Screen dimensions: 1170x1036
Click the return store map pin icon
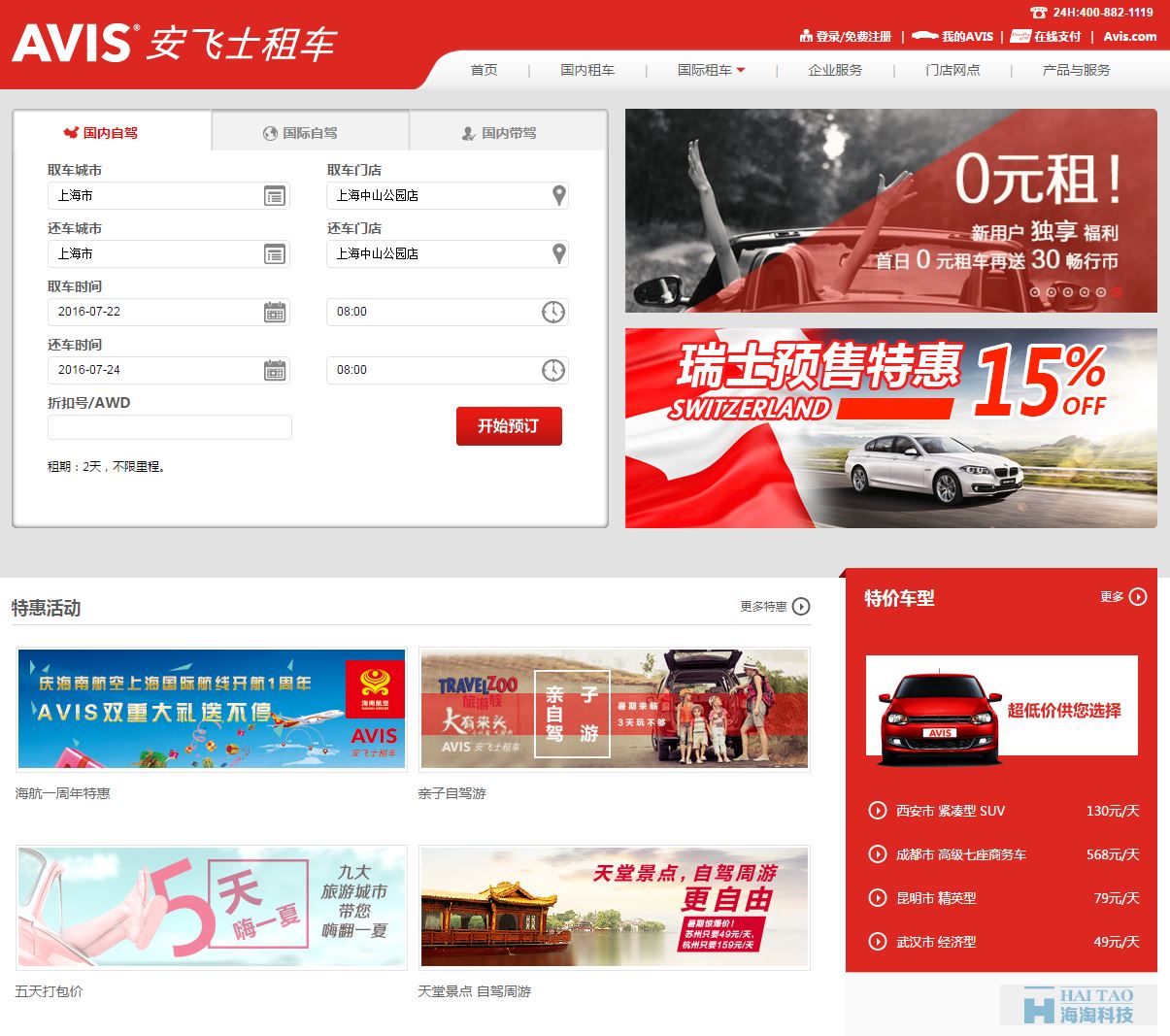[x=558, y=253]
